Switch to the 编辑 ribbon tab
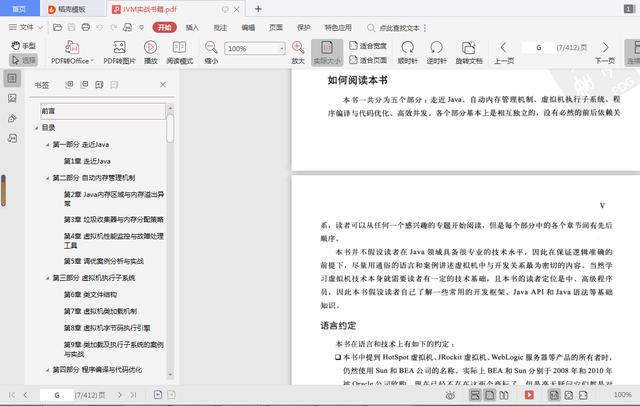The width and height of the screenshot is (640, 406). pos(248,27)
